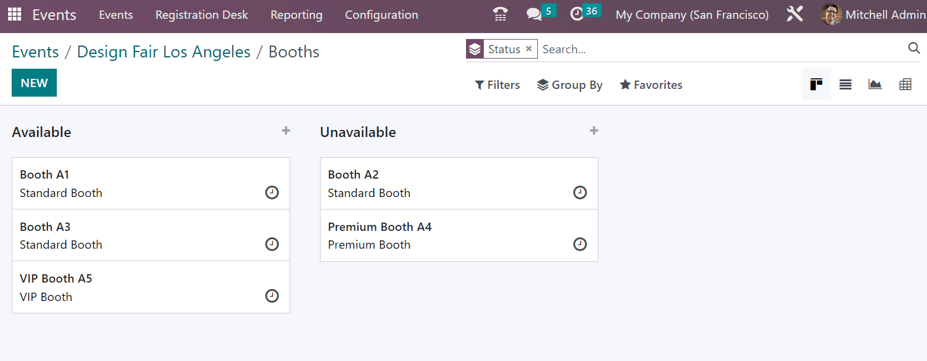
Task: Open the Booth A1 card
Action: pos(151,183)
